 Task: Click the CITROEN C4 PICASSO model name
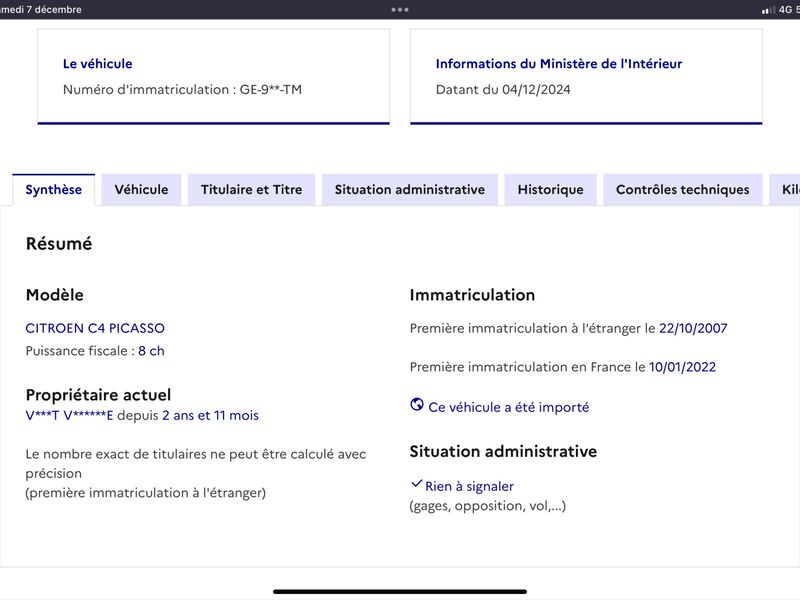[95, 328]
